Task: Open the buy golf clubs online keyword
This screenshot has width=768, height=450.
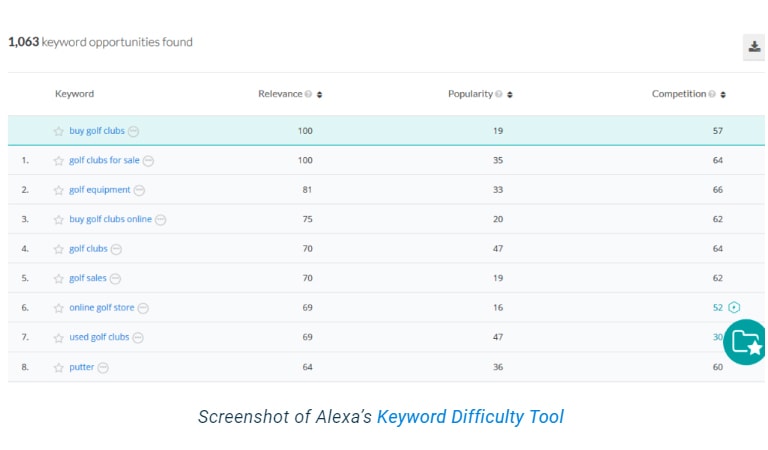Action: pyautogui.click(x=110, y=219)
